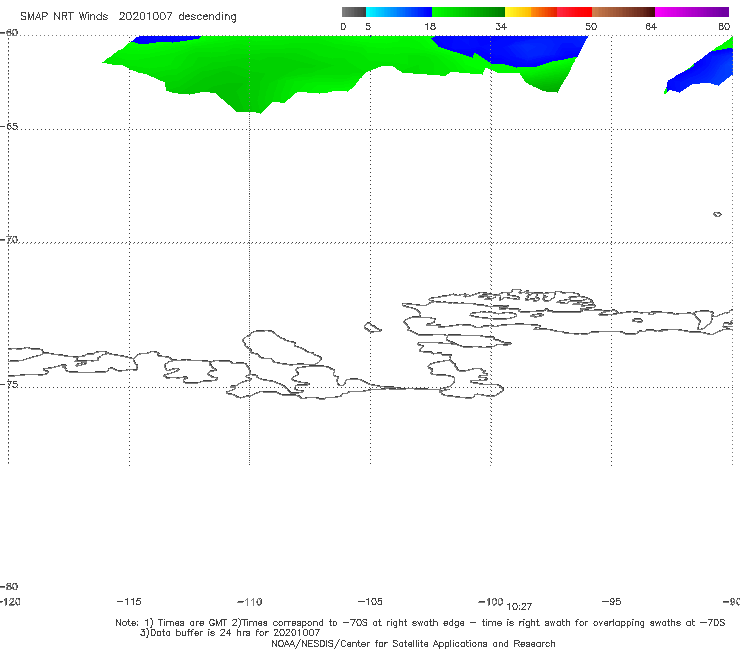Image resolution: width=740 pixels, height=650 pixels.
Task: Click the 'SMAP NRT Winds' title text
Action: (64, 16)
